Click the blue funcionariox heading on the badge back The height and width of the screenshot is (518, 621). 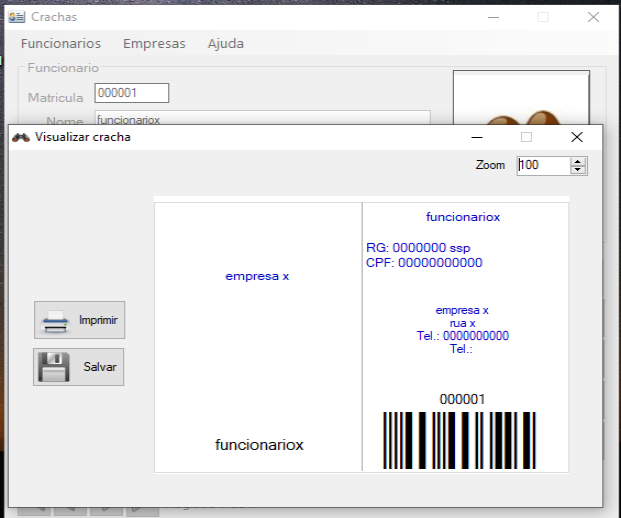[x=462, y=216]
